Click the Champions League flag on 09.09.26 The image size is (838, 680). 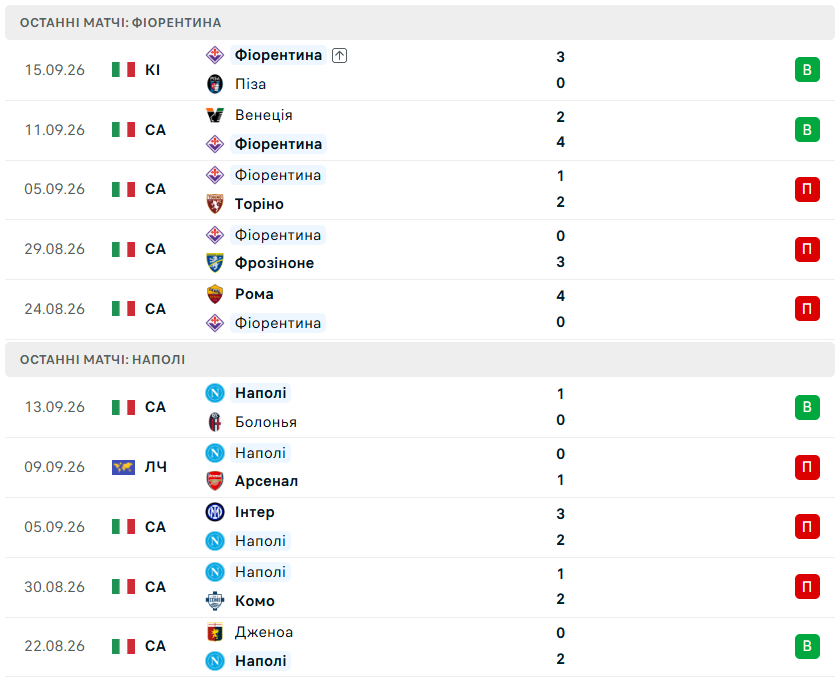pos(123,467)
